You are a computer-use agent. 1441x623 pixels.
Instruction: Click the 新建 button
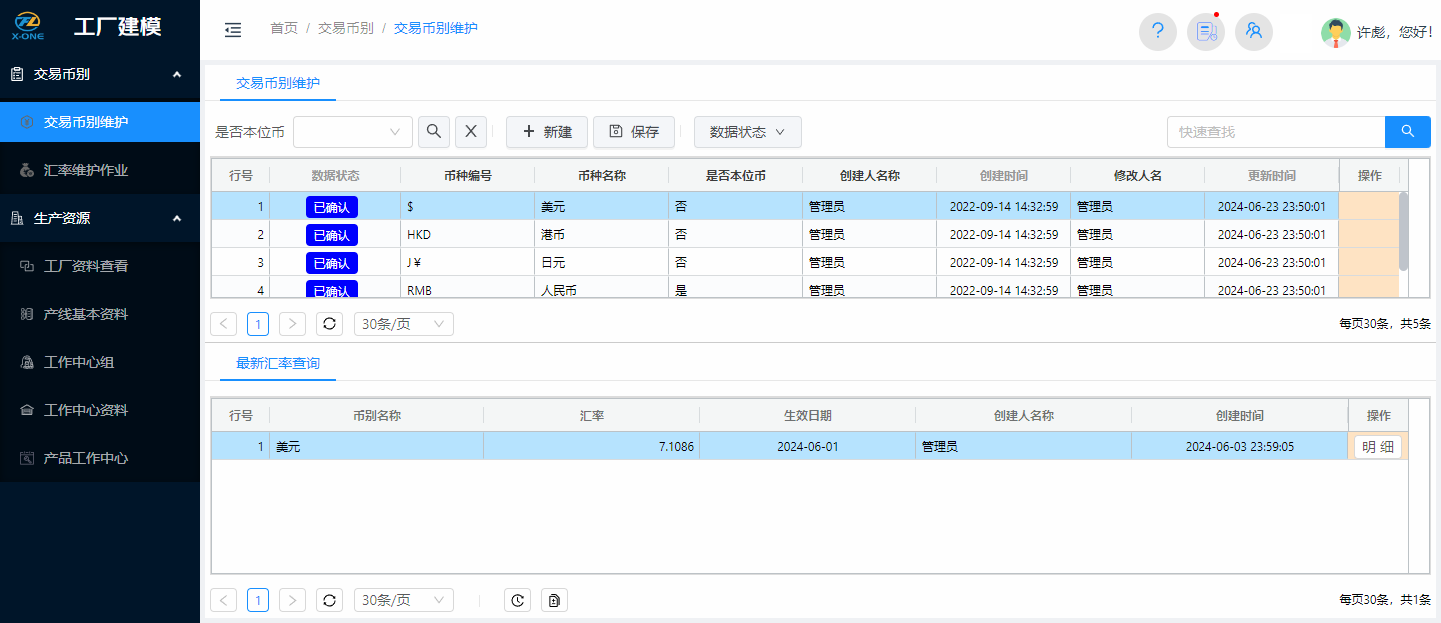pyautogui.click(x=546, y=132)
